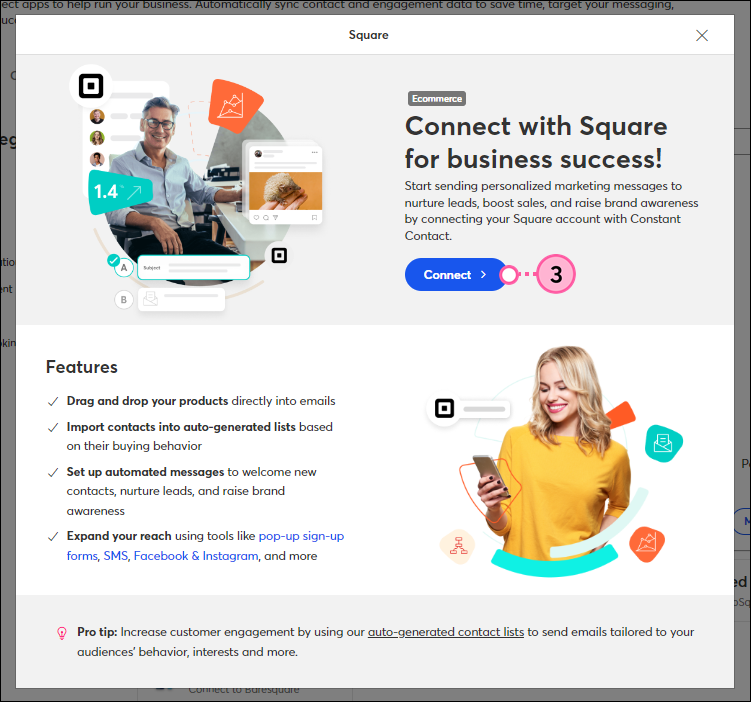This screenshot has width=751, height=702.
Task: Click the orange chart icon near woman
Action: [647, 544]
